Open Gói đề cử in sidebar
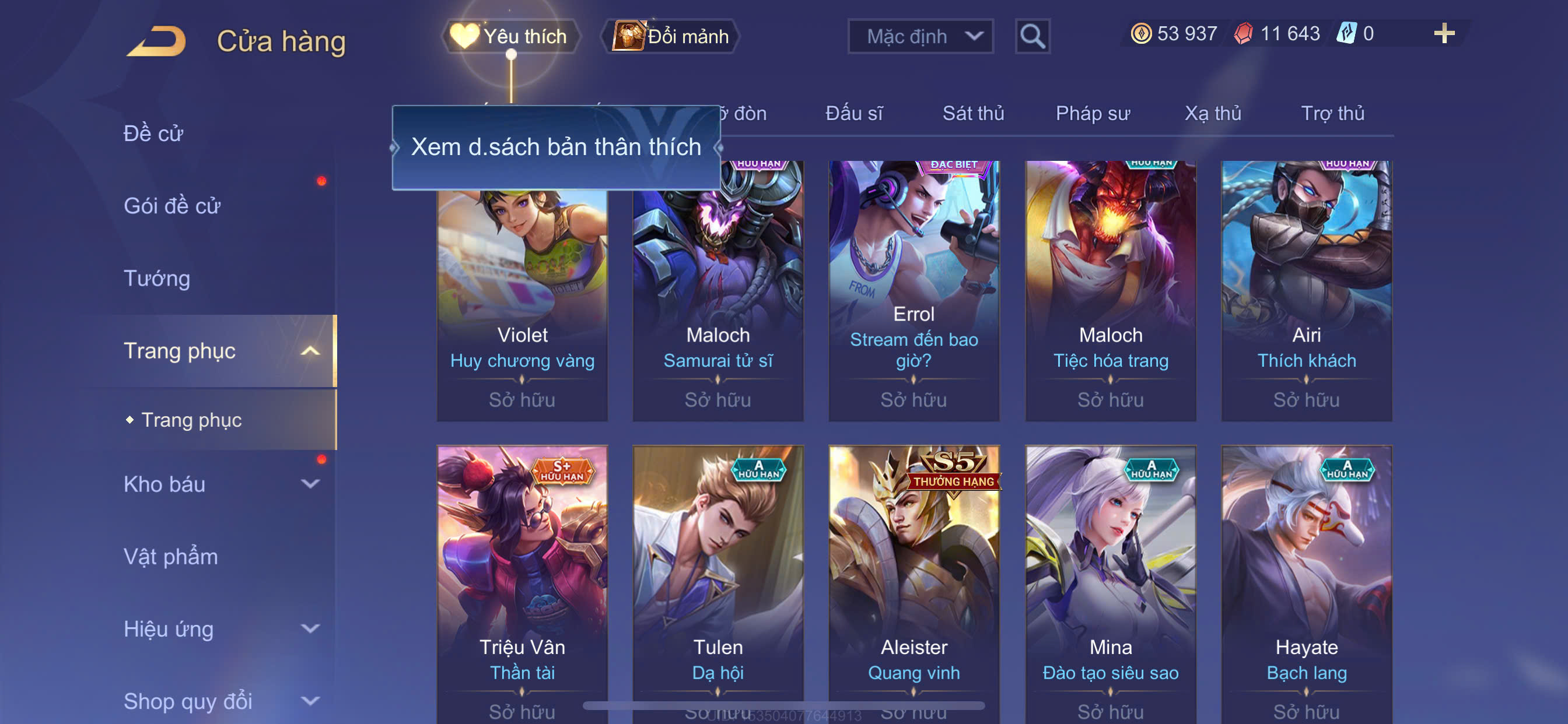 click(171, 206)
